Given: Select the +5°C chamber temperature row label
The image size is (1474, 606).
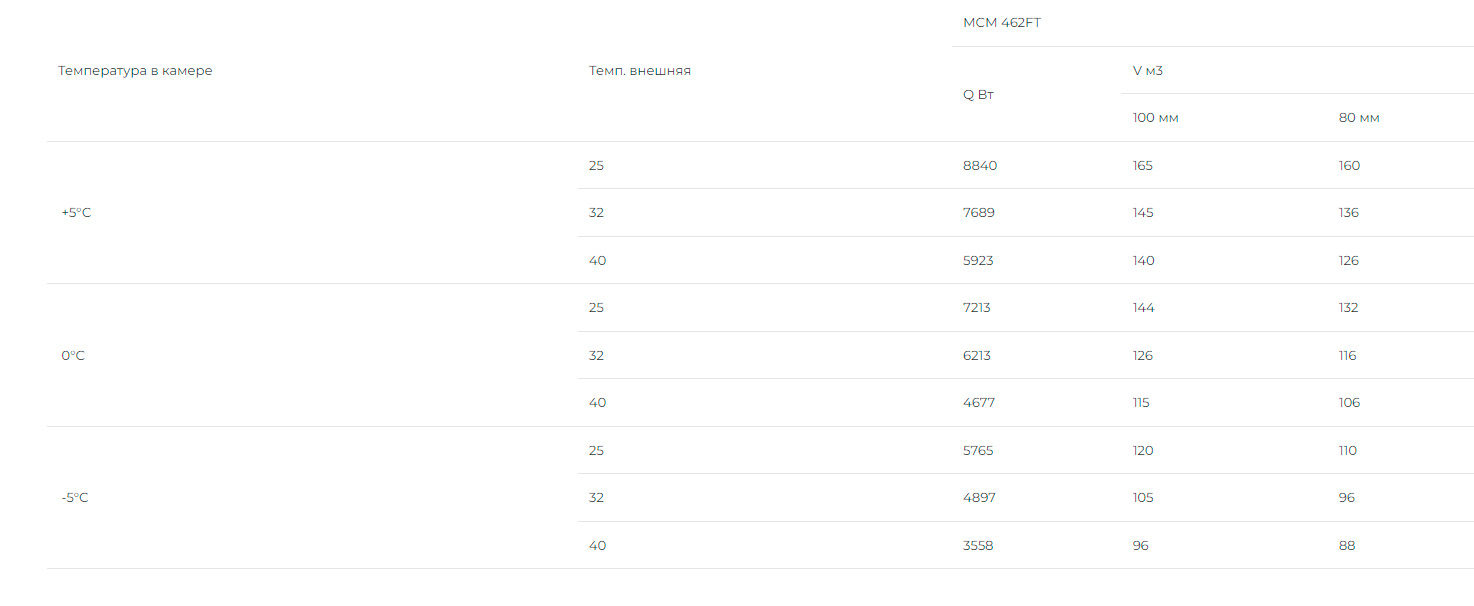Looking at the screenshot, I should click(x=76, y=213).
